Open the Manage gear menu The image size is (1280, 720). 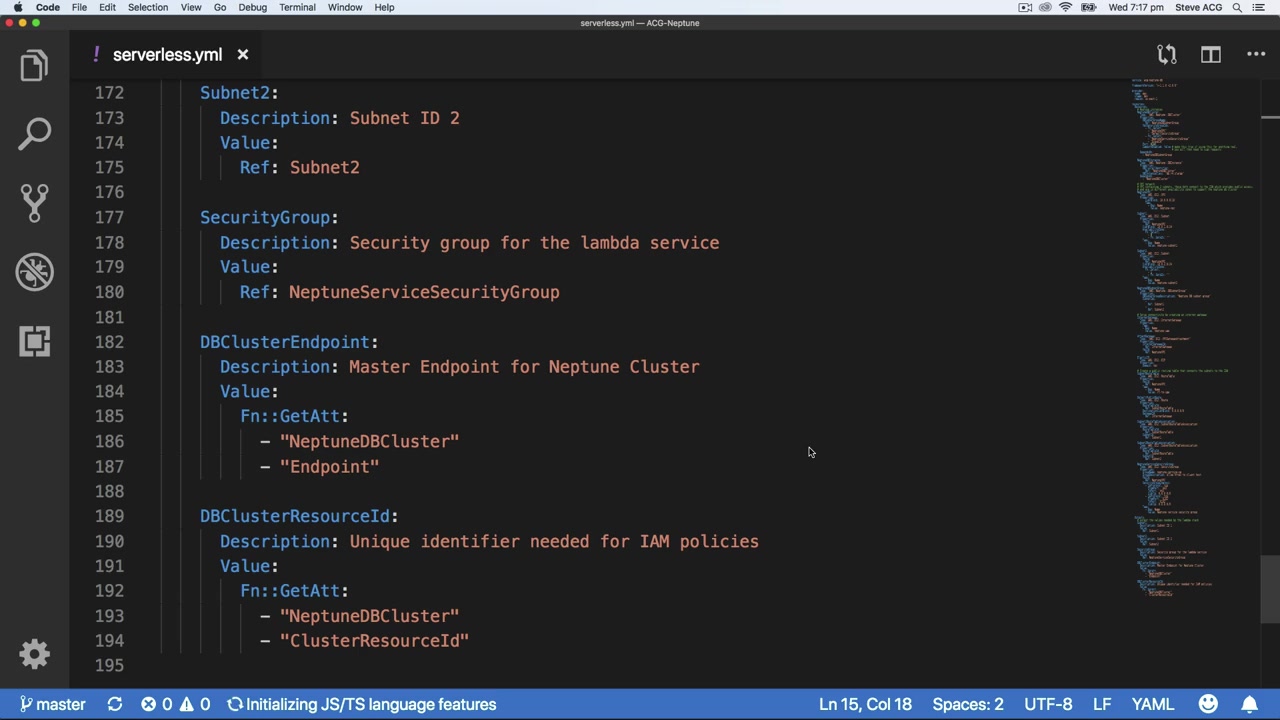coord(34,654)
